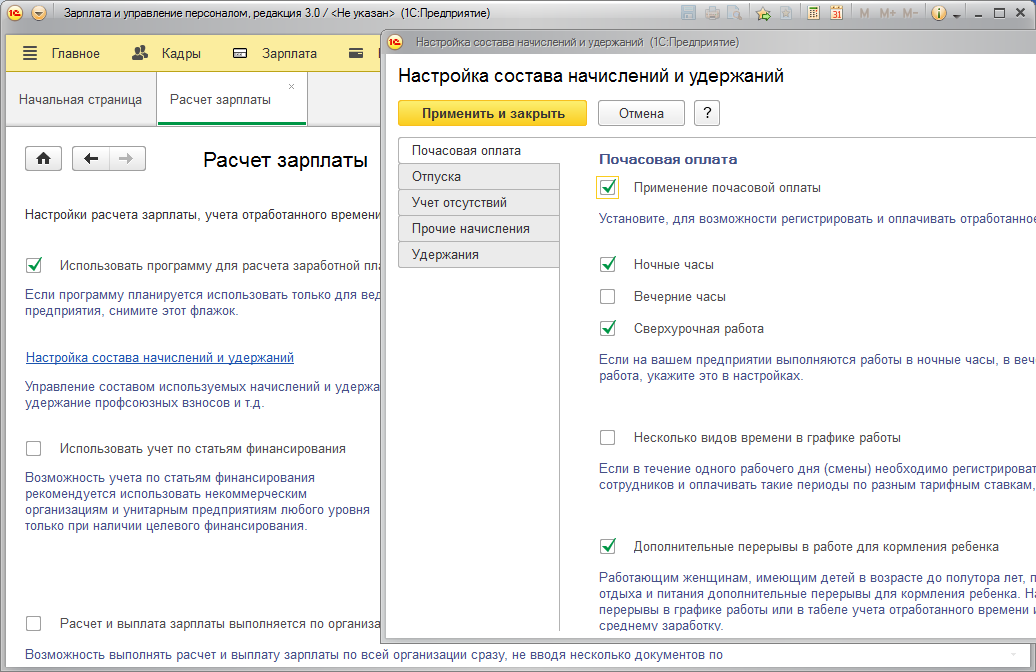Viewport: 1036px width, 672px height.
Task: Disable the Применение почасовой оплаты checkbox
Action: tap(608, 187)
